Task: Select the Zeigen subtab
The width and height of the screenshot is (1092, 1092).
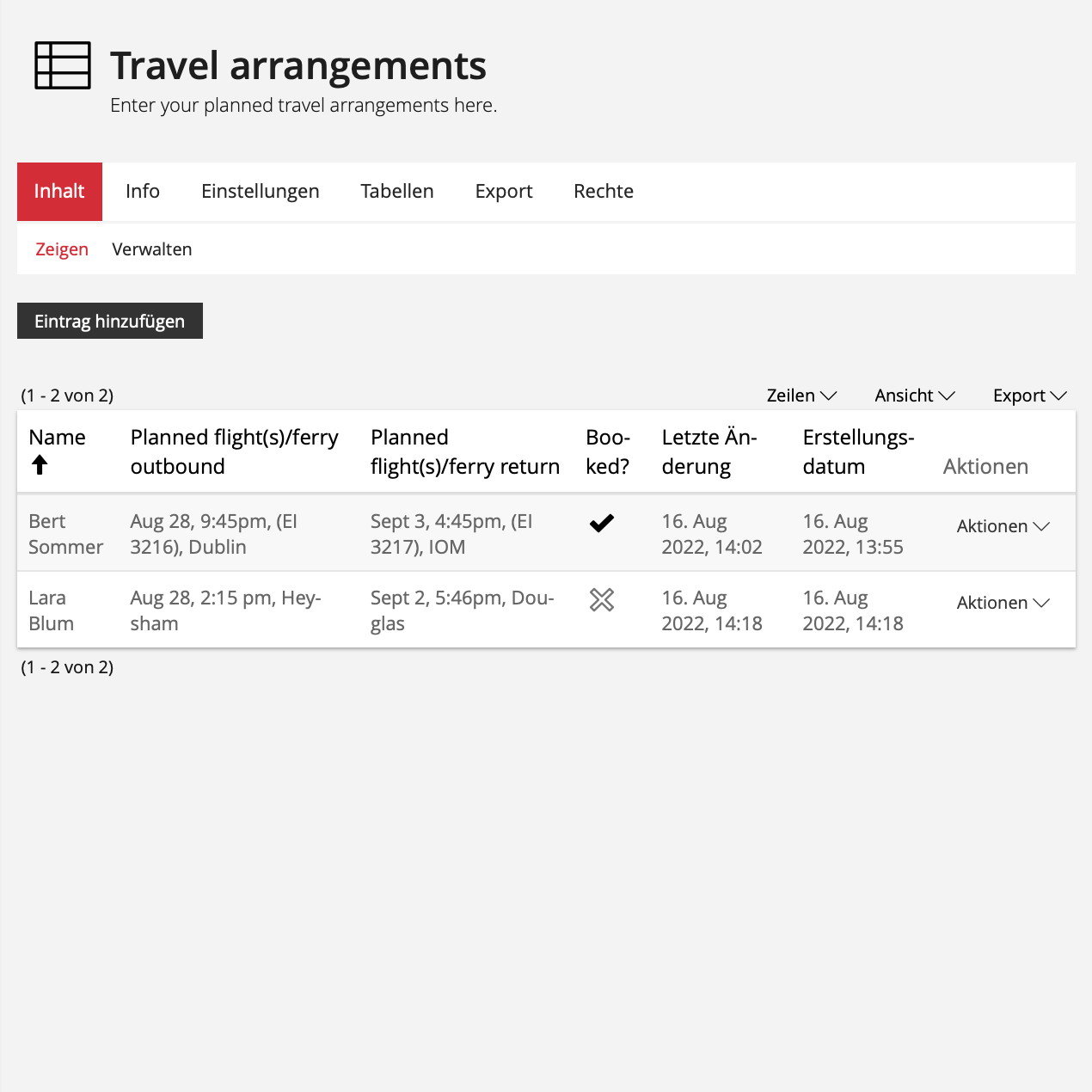Action: (62, 249)
